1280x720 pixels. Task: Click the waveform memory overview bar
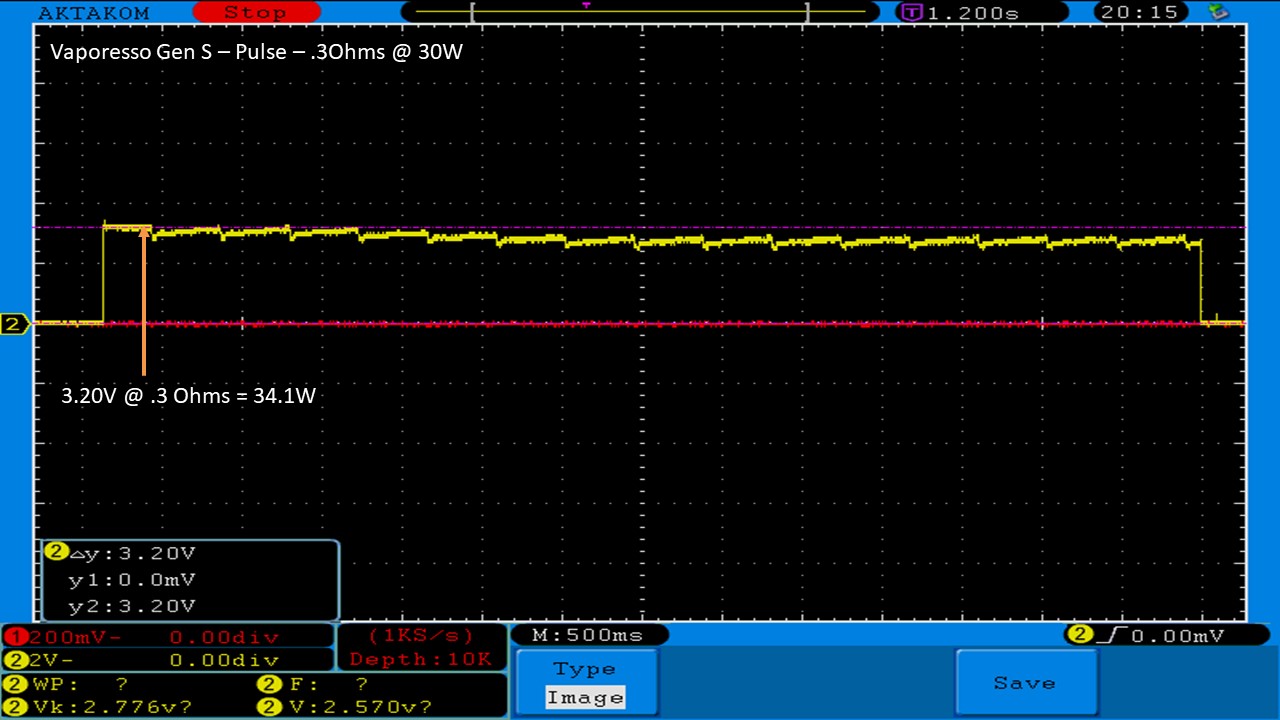(640, 12)
